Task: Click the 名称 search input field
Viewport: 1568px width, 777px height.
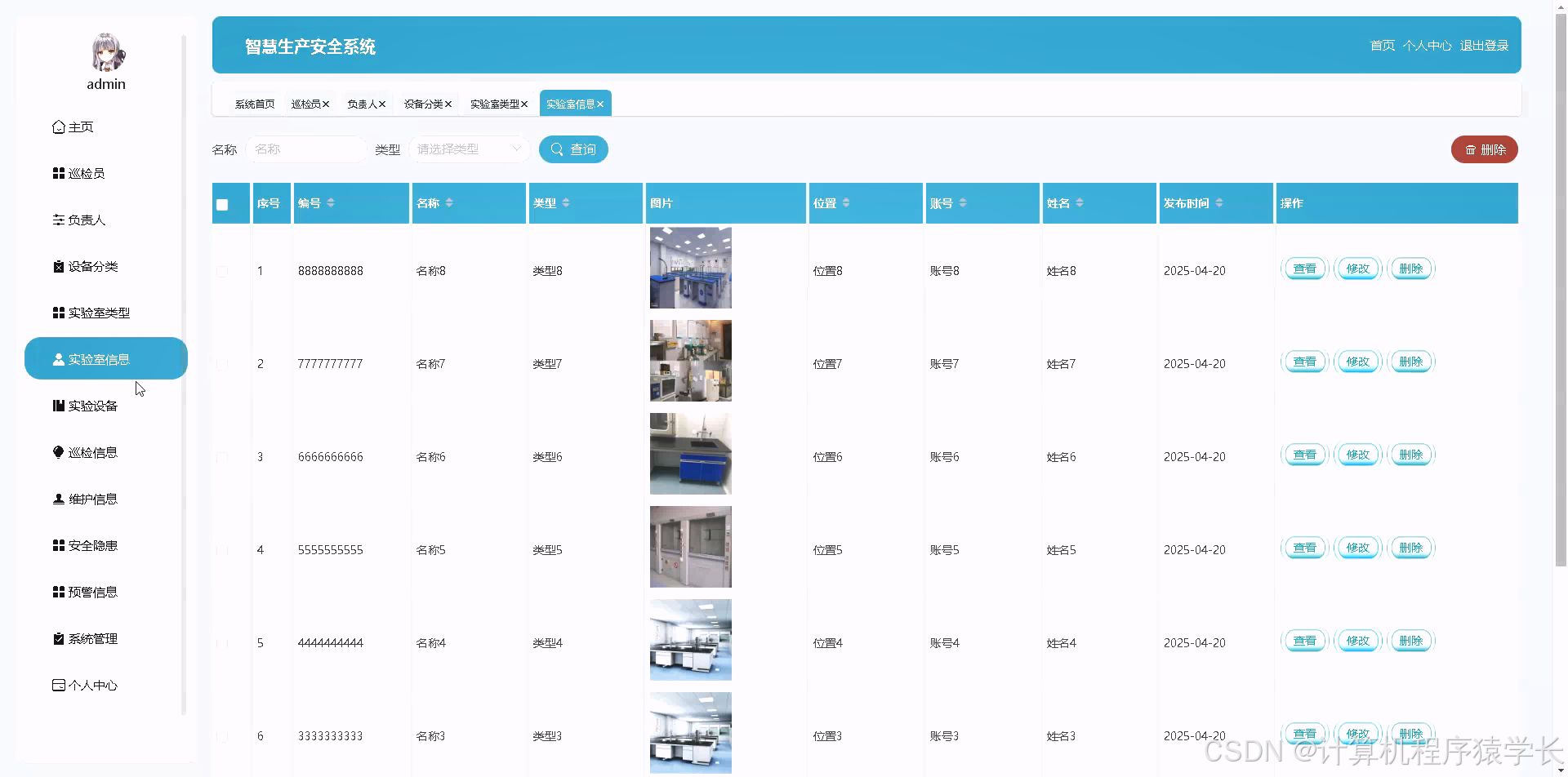Action: [305, 149]
